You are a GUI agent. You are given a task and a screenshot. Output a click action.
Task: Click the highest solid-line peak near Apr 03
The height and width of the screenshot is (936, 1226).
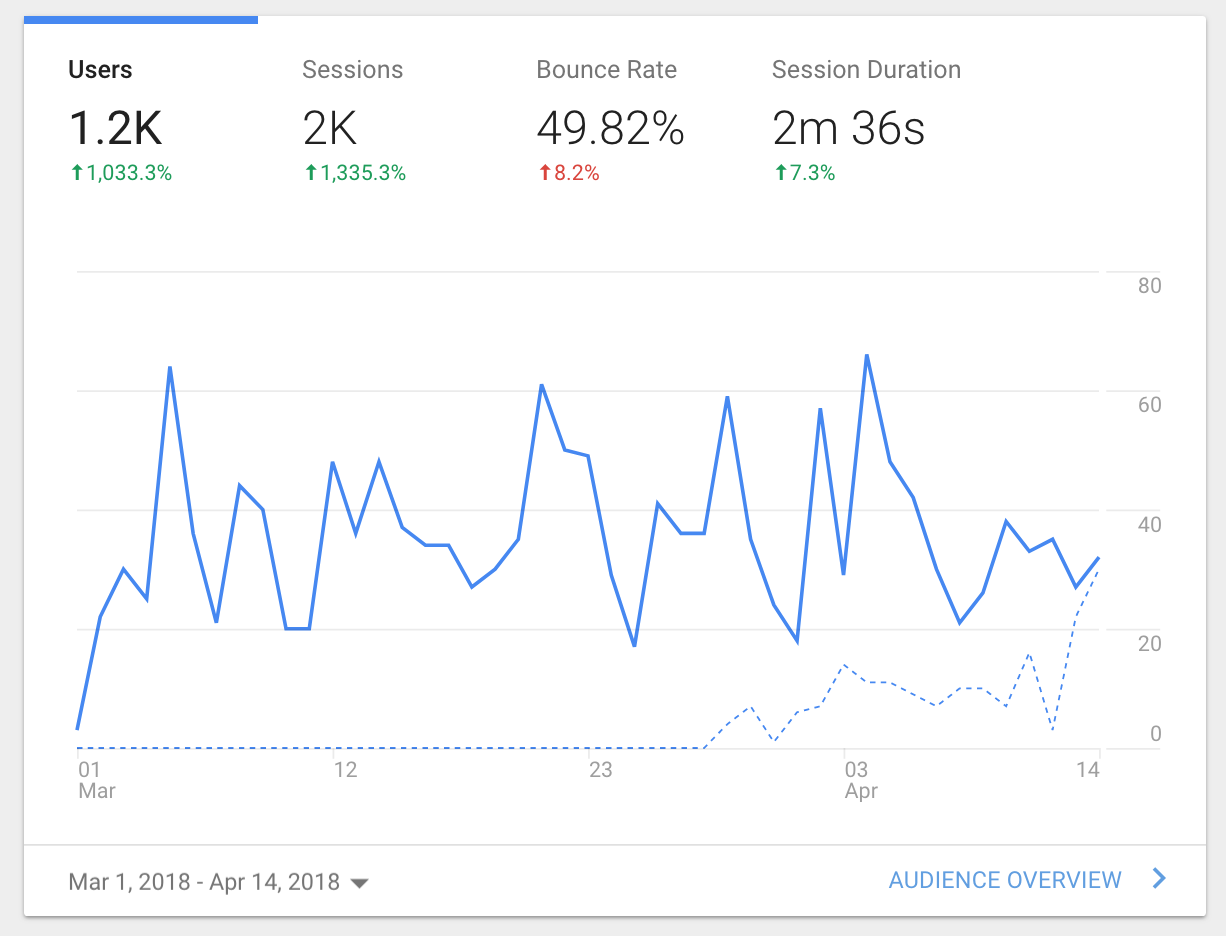point(867,355)
